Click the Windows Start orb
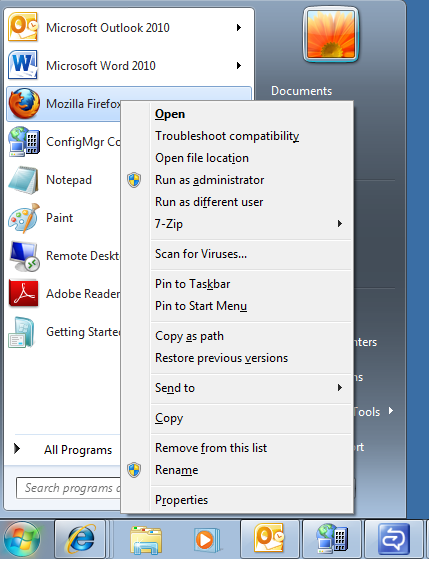 pyautogui.click(x=22, y=539)
